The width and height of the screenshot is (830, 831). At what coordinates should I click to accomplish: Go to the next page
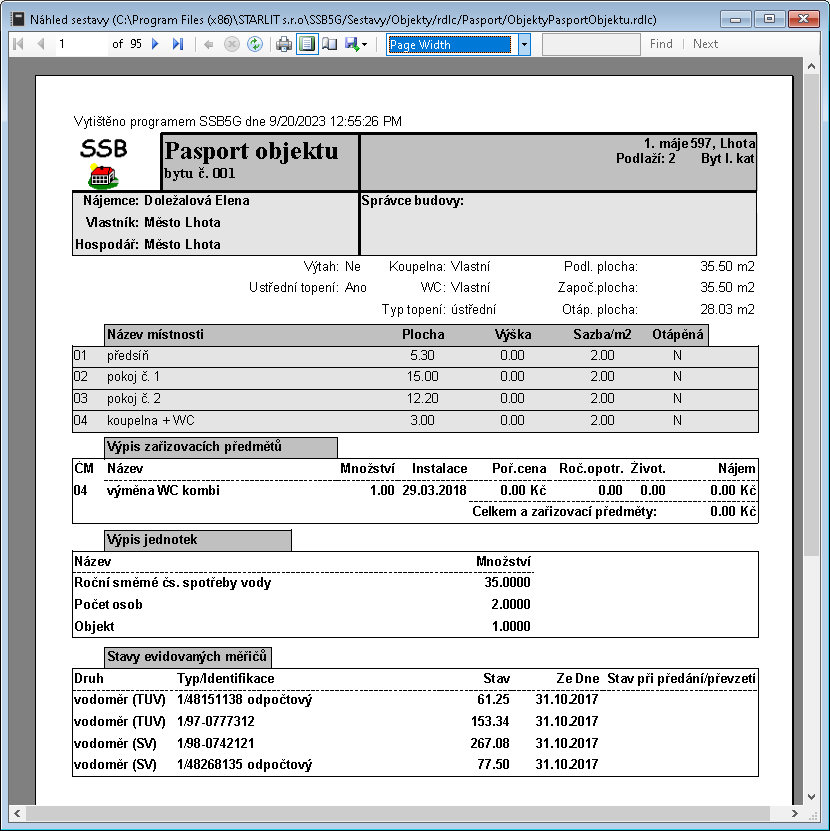(155, 44)
